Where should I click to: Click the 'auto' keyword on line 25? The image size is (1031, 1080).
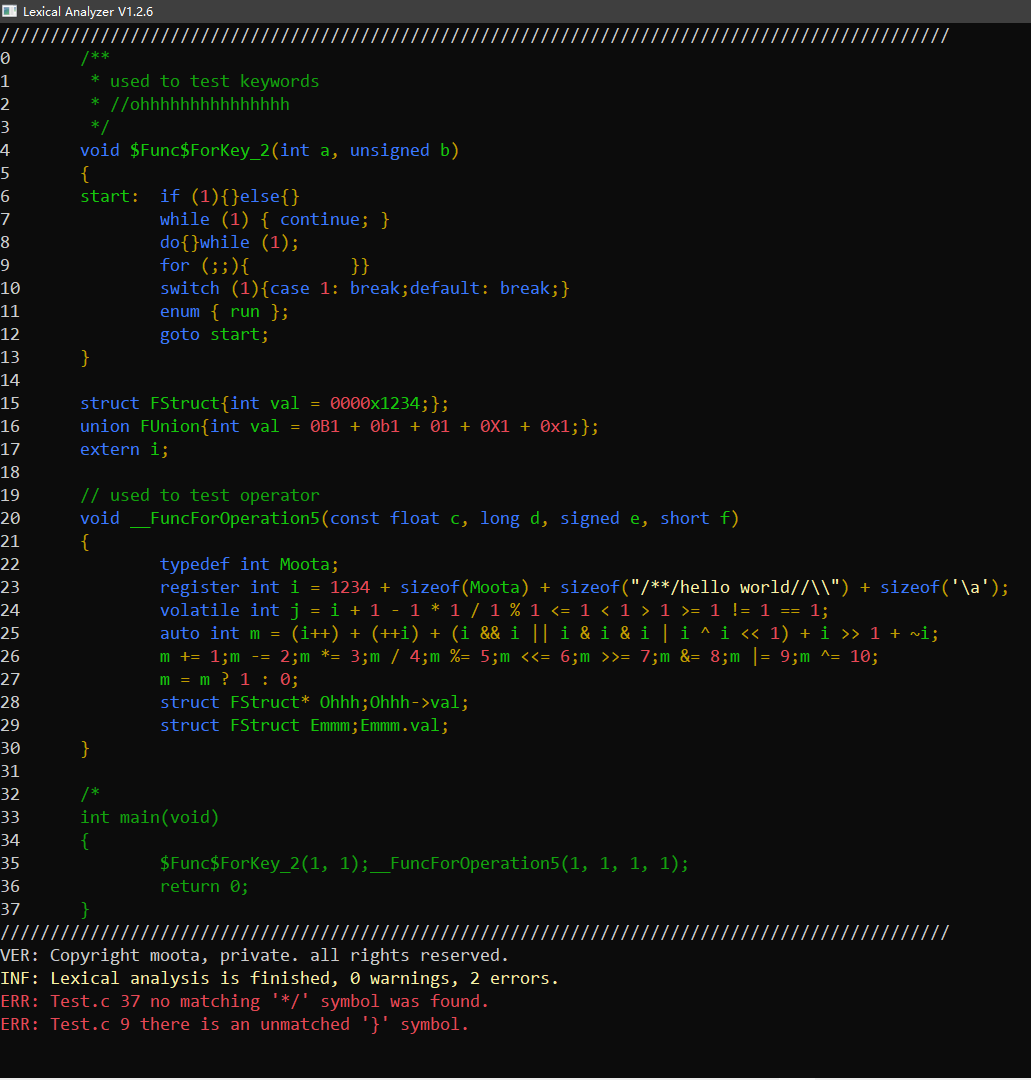(180, 633)
